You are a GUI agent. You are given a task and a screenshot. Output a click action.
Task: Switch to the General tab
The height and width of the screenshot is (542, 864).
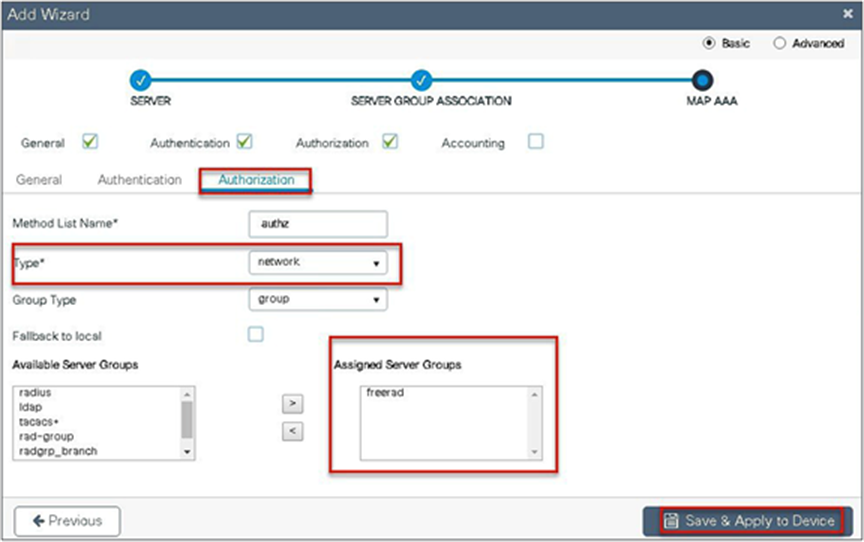tap(39, 180)
